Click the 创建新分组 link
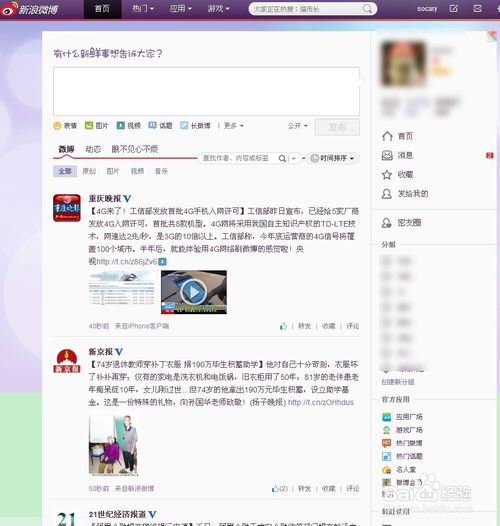The height and width of the screenshot is (526, 500). [x=398, y=382]
